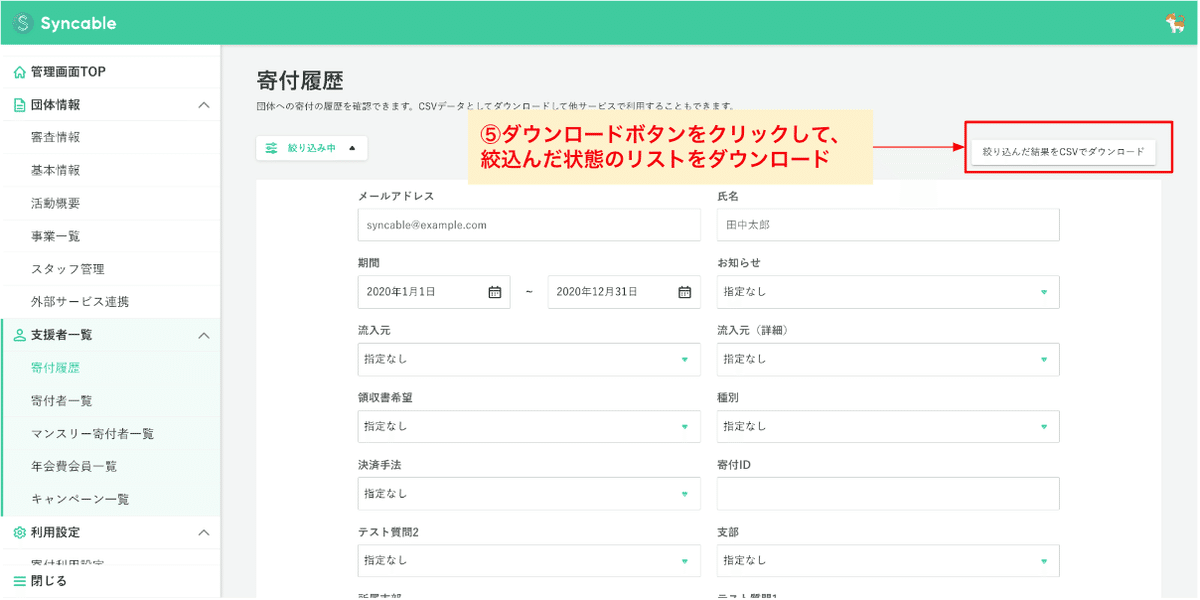This screenshot has height=600, width=1200.
Task: Open the calendar icon for the end date
Action: coord(684,291)
